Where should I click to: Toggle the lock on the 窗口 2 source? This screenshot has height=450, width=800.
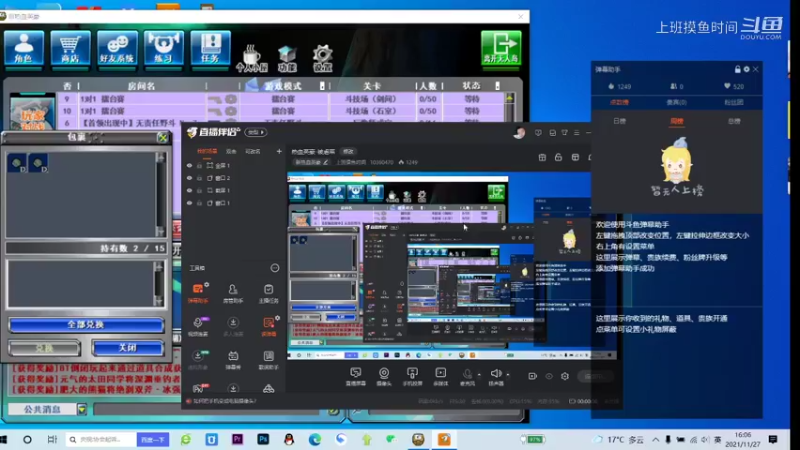pos(199,178)
